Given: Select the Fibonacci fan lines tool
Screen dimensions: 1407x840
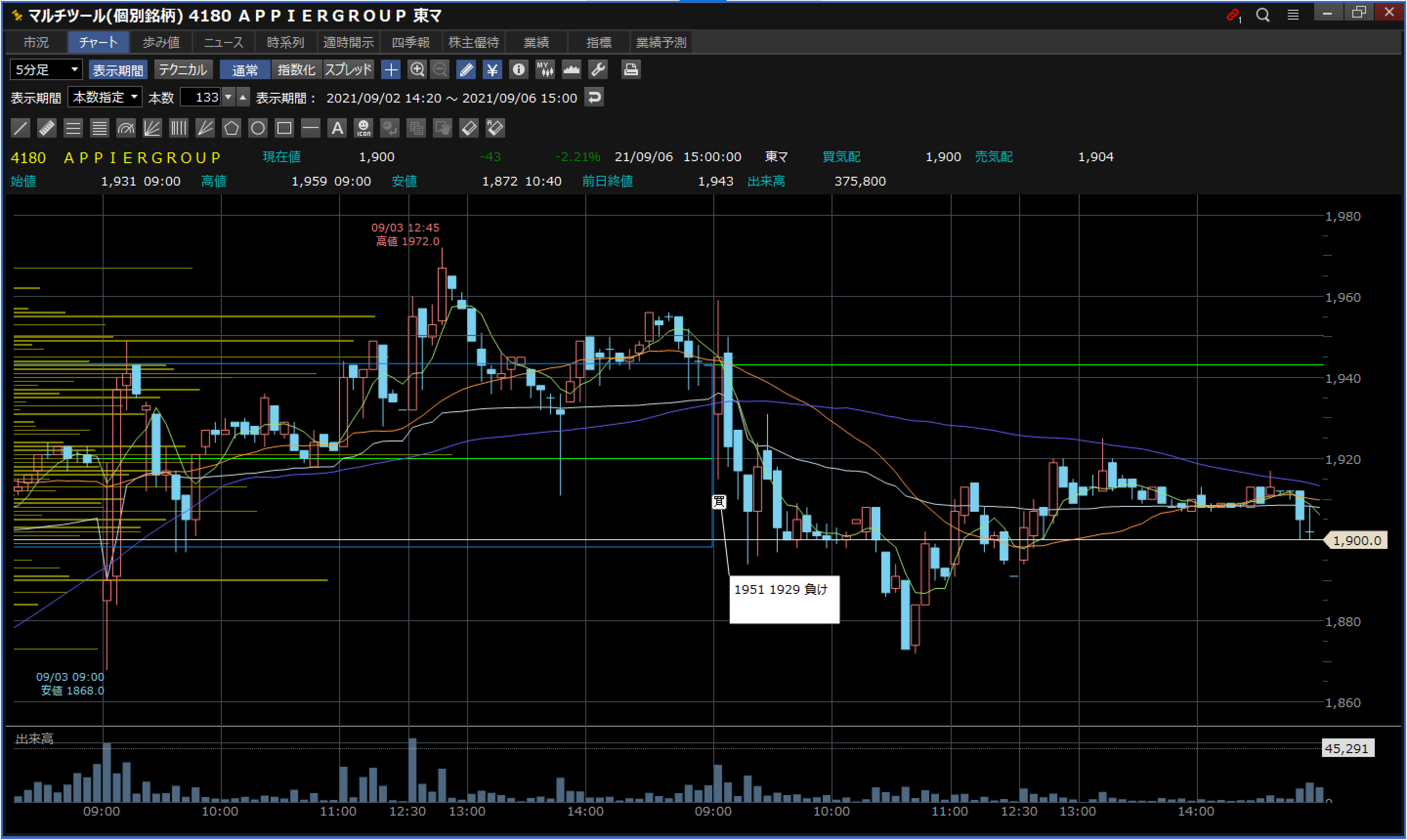Looking at the screenshot, I should coord(152,128).
